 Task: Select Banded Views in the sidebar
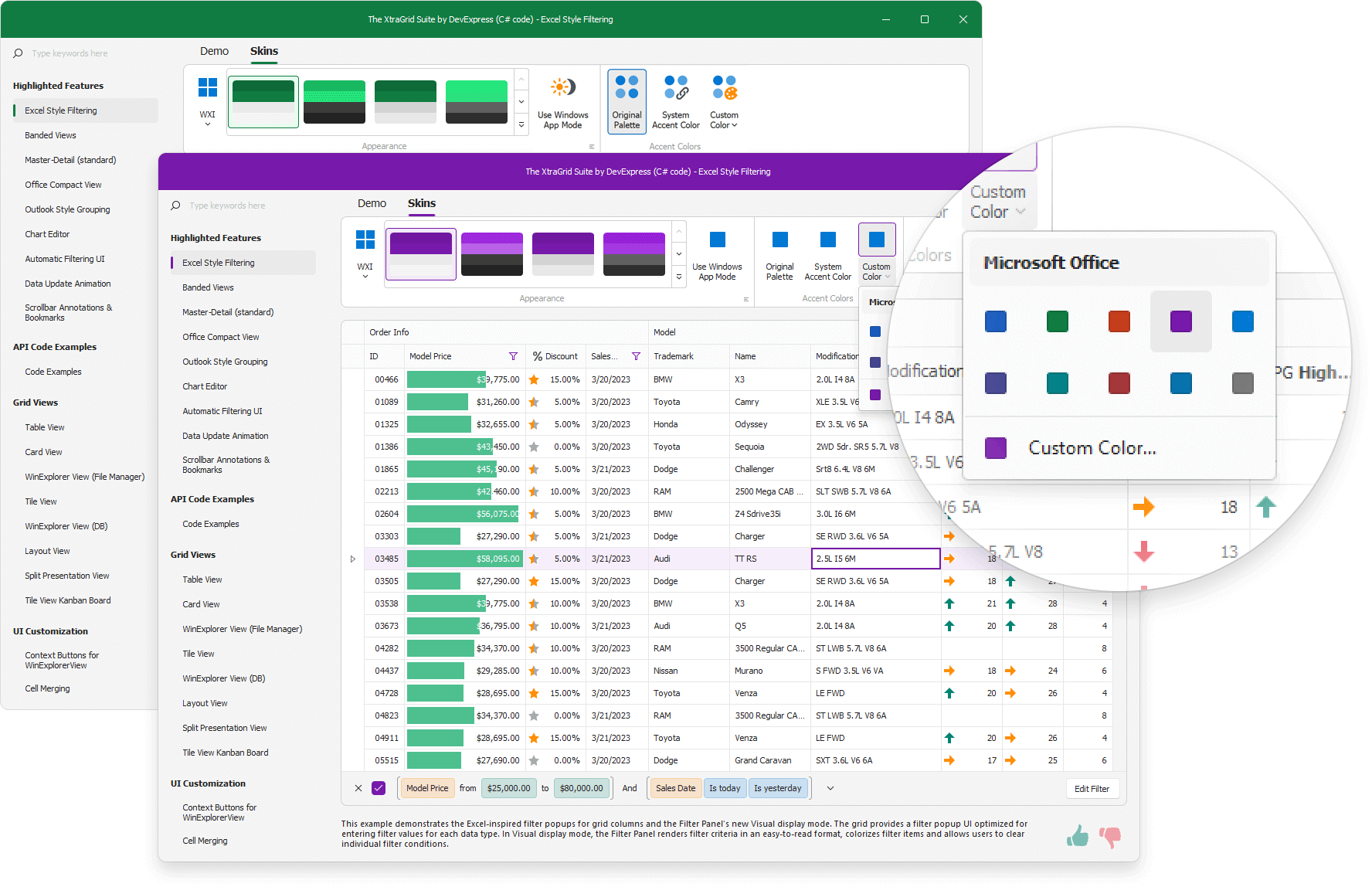(x=207, y=287)
